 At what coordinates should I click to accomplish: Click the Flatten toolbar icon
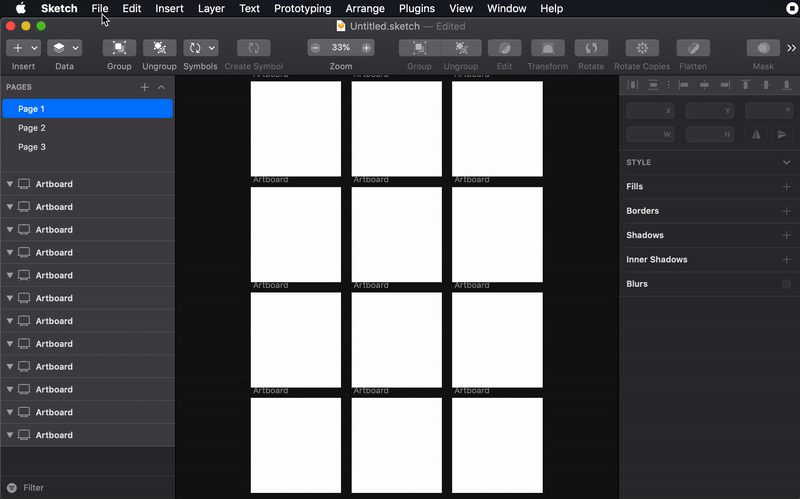click(693, 48)
